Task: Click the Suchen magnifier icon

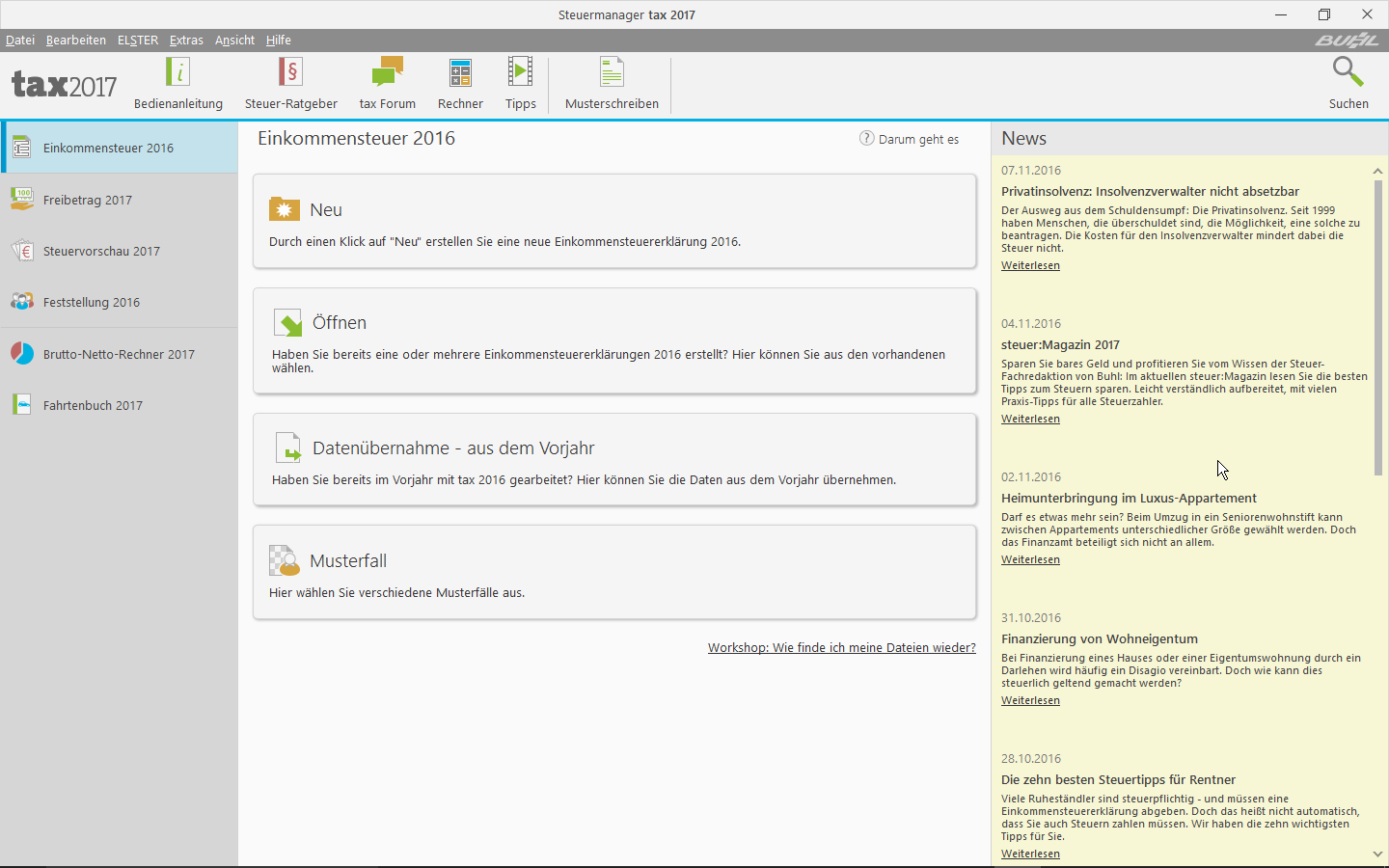Action: coord(1348,71)
